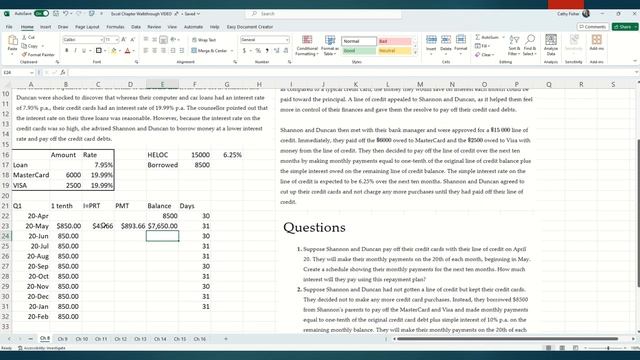Click the Search box in title bar
The width and height of the screenshot is (640, 360).
(323, 14)
